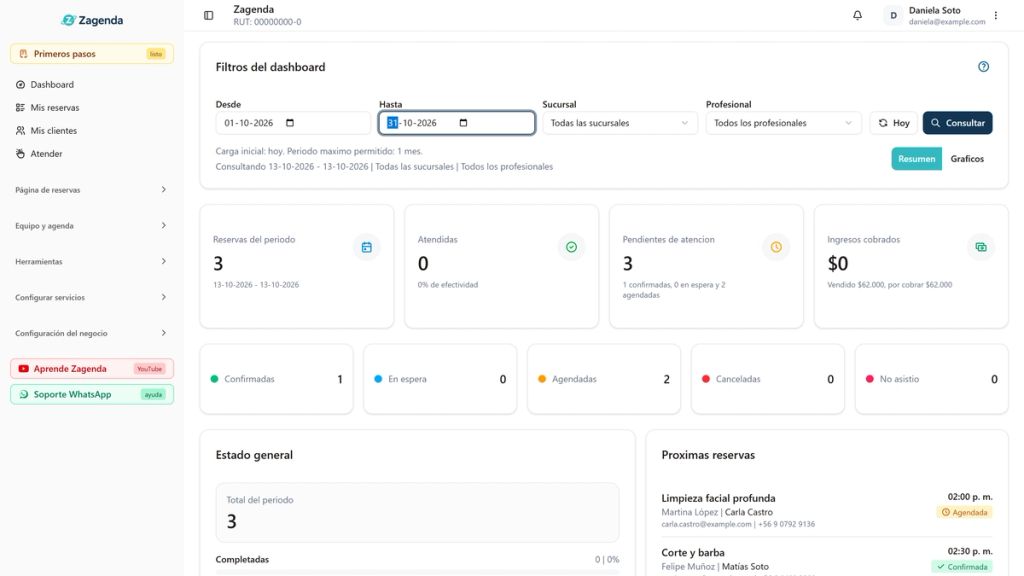Open the Hasta date calendar picker icon
The height and width of the screenshot is (576, 1024).
click(463, 123)
